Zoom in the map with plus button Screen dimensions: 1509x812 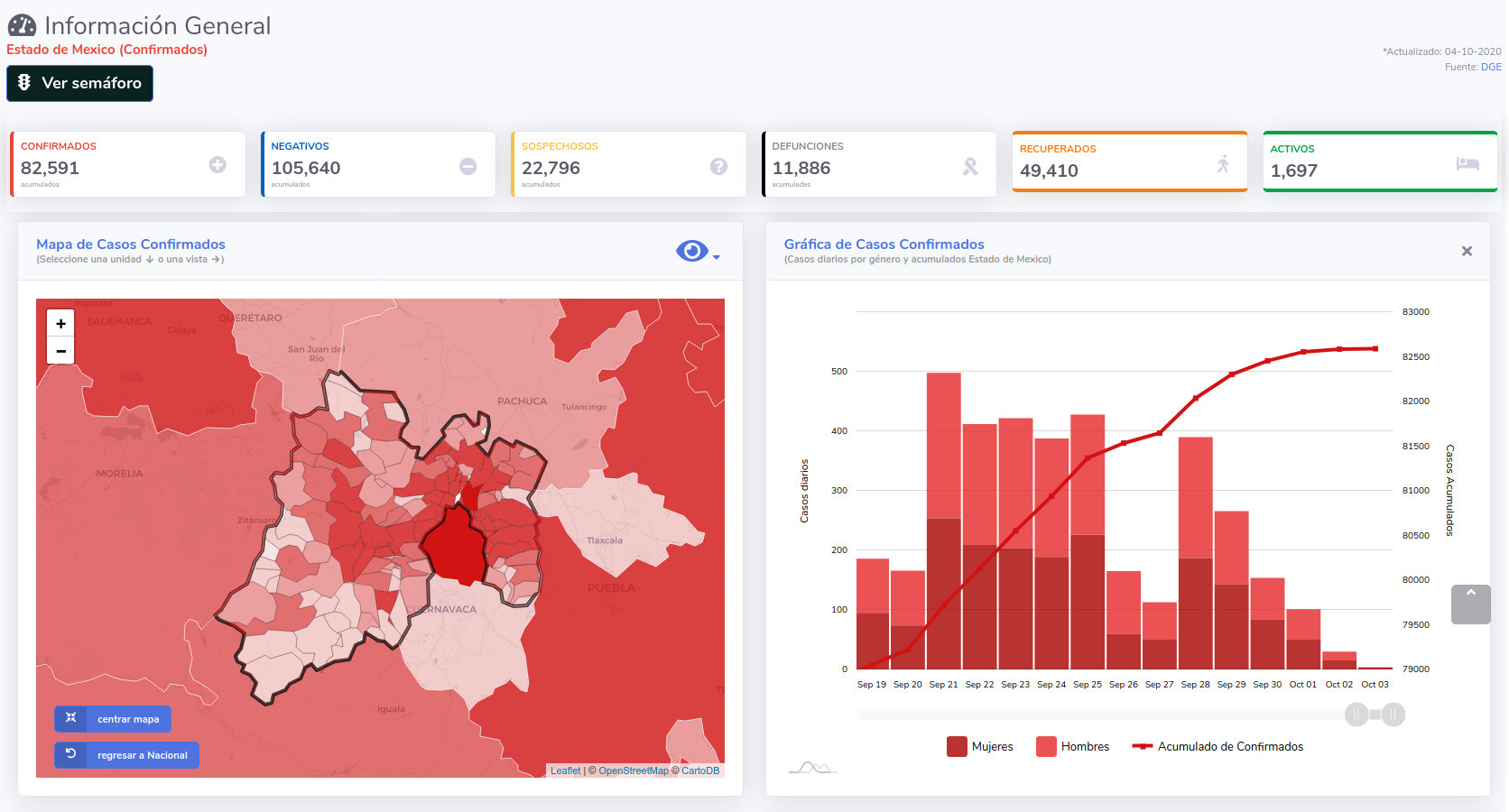coord(60,323)
